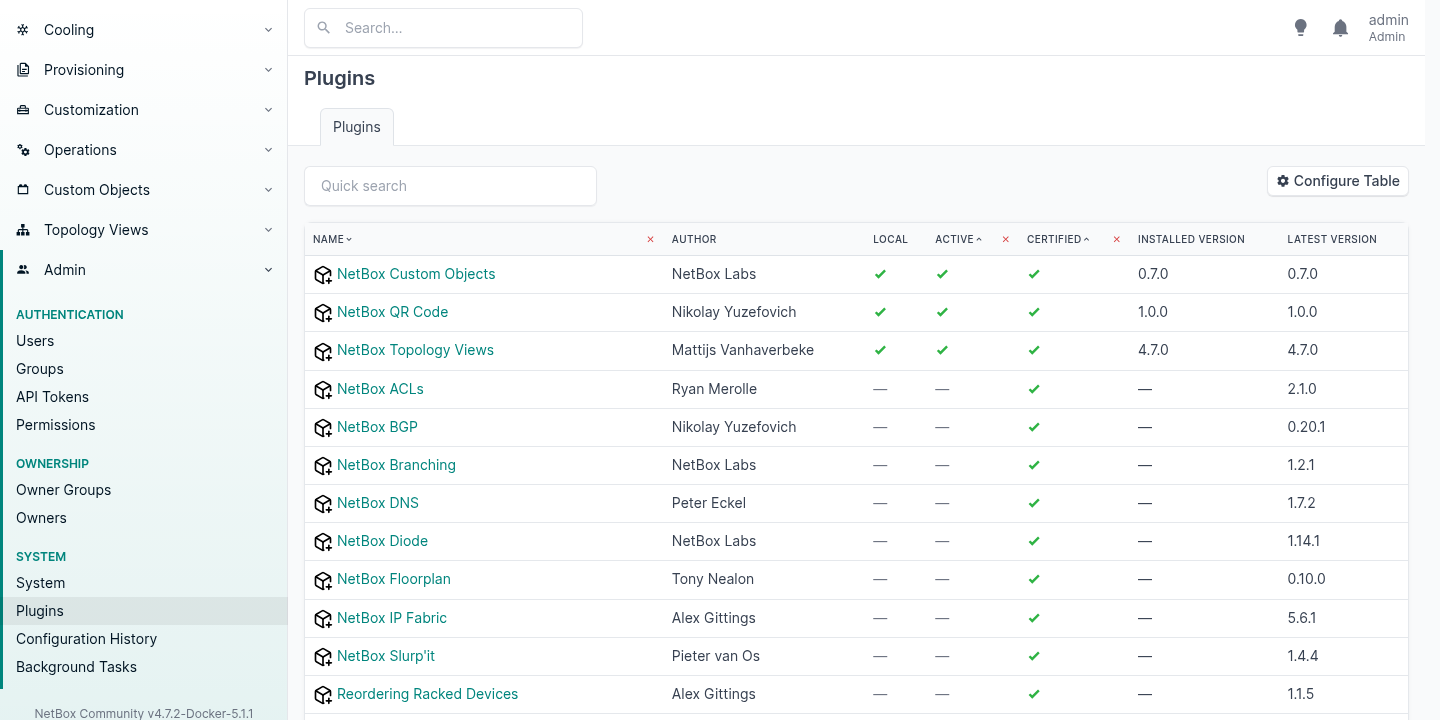
Task: Click into the Quick search box
Action: click(x=450, y=186)
